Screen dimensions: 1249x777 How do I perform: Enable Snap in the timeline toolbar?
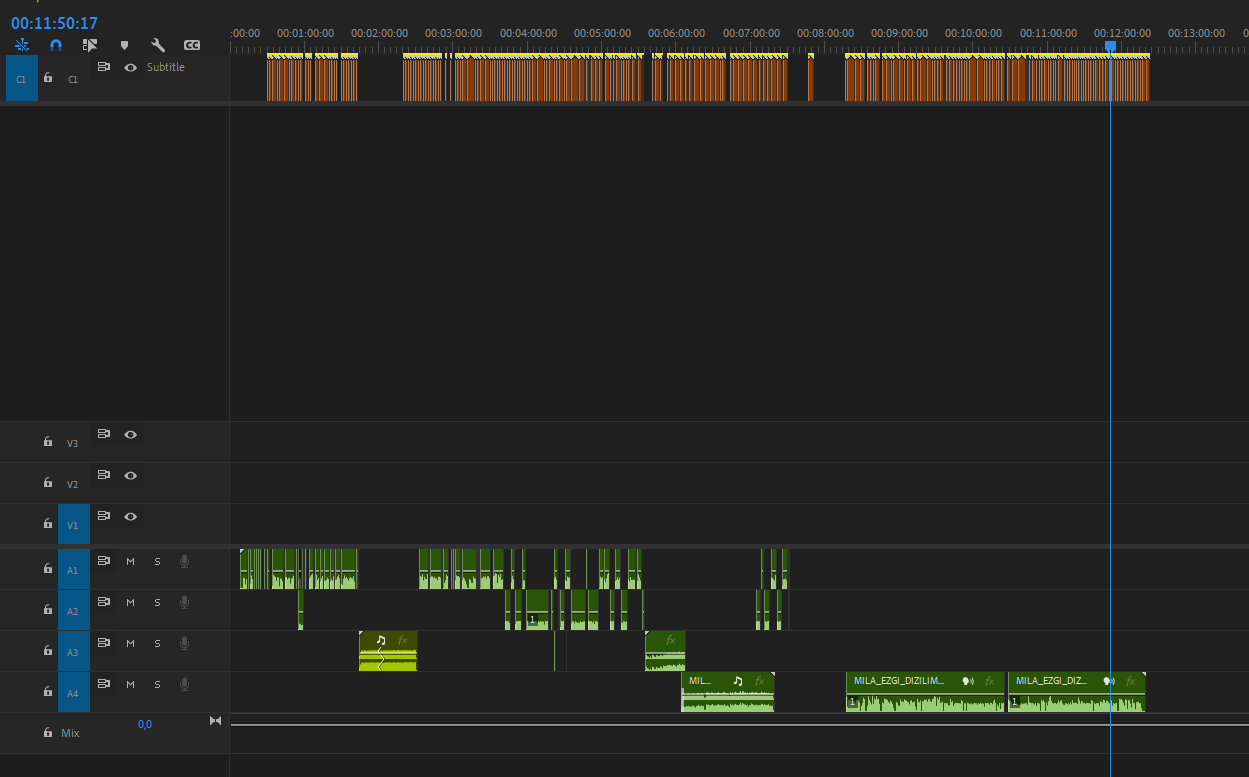click(x=56, y=45)
